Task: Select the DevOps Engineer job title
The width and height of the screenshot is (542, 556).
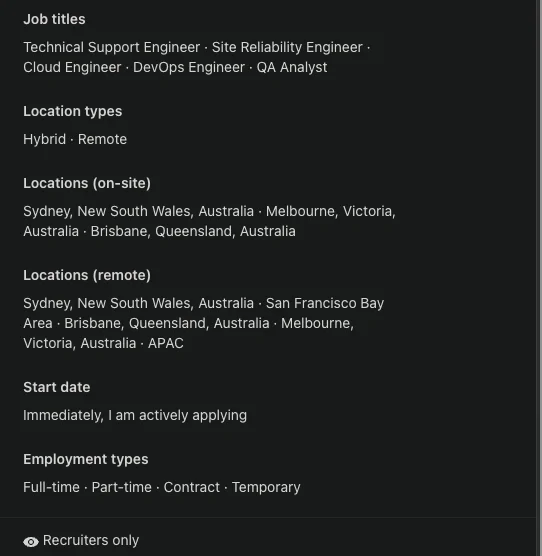Action: coord(189,67)
